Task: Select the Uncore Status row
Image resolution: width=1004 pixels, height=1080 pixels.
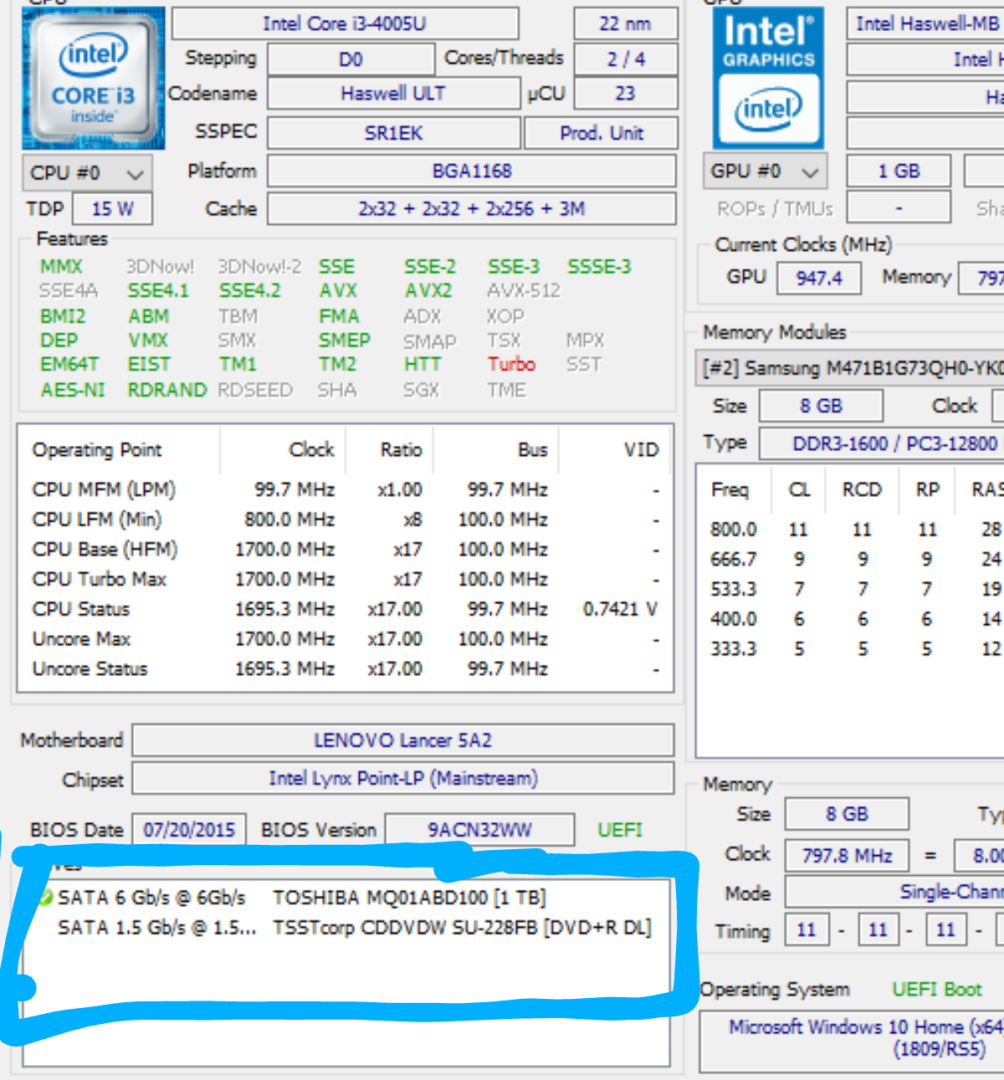Action: pyautogui.click(x=345, y=669)
